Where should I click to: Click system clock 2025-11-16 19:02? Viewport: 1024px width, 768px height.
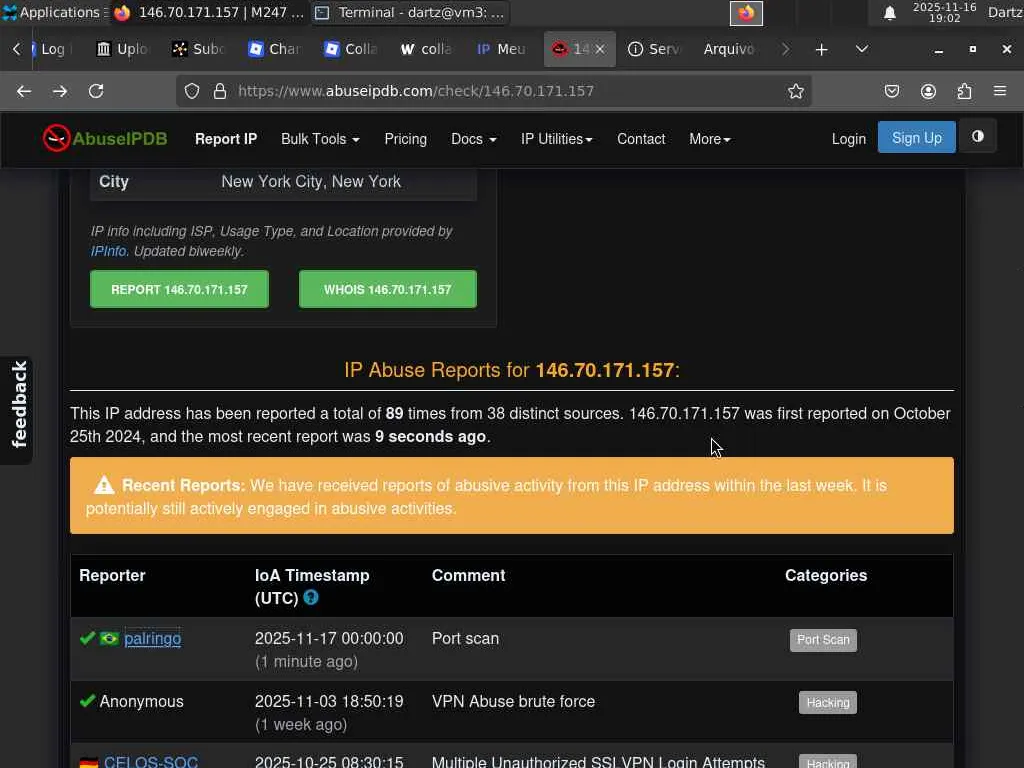(944, 12)
